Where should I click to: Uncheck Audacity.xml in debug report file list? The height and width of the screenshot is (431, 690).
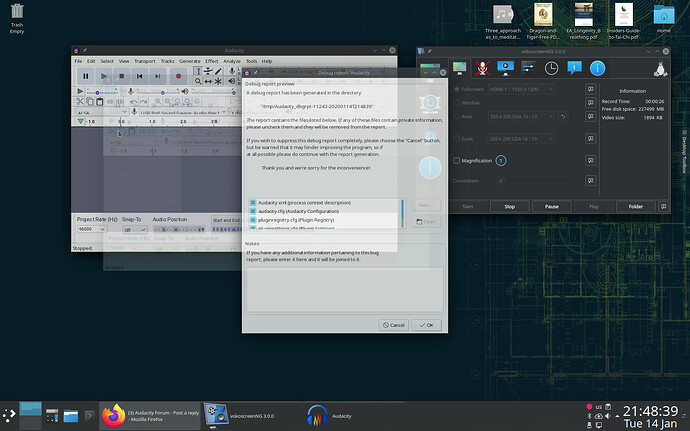(253, 203)
